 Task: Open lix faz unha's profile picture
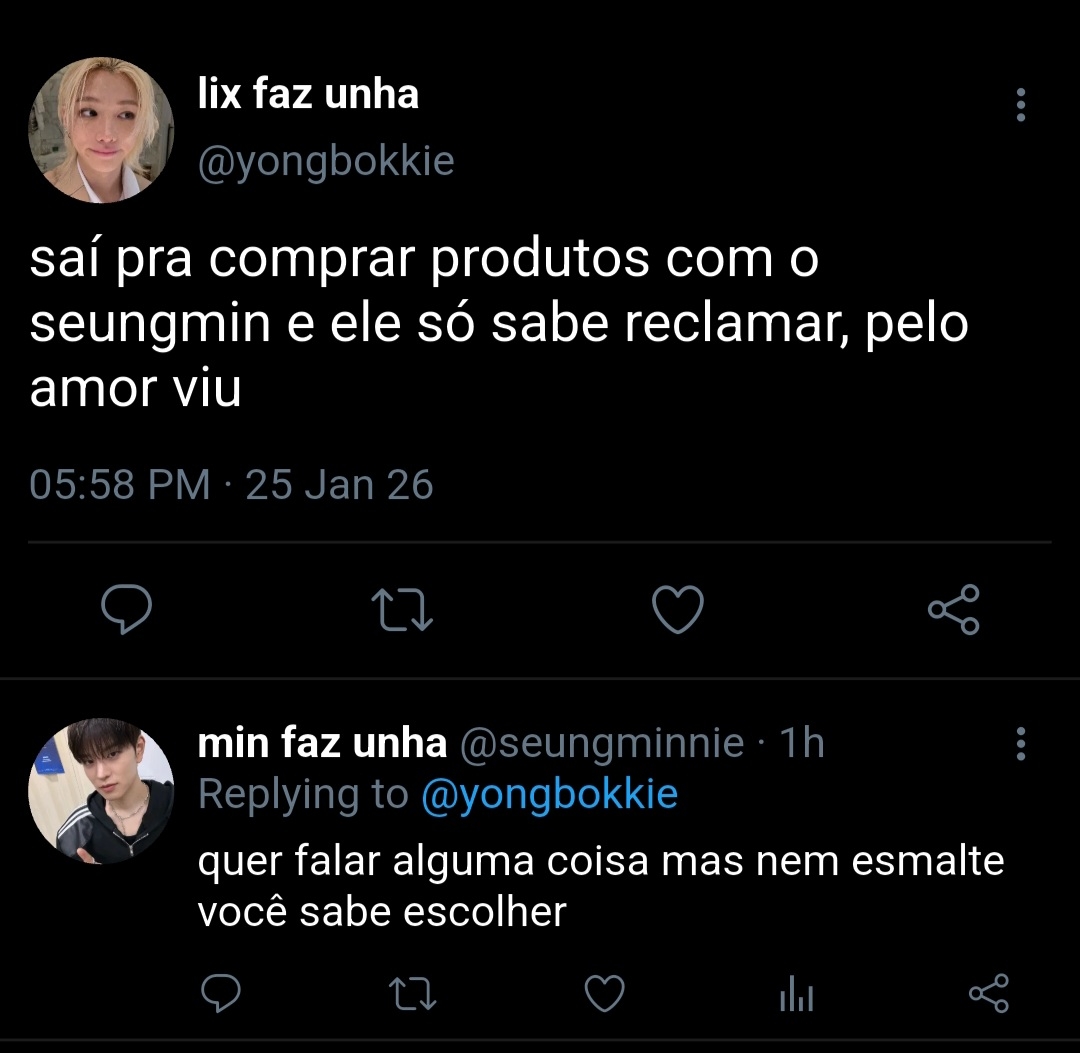[x=101, y=130]
